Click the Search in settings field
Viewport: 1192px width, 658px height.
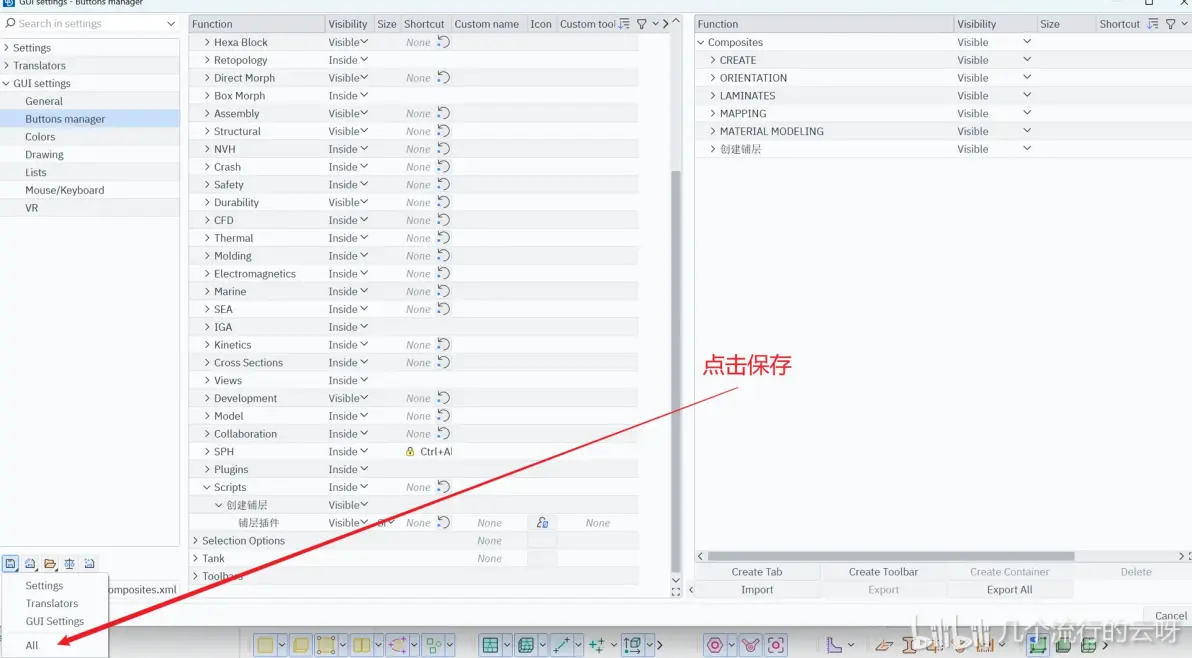[x=90, y=24]
